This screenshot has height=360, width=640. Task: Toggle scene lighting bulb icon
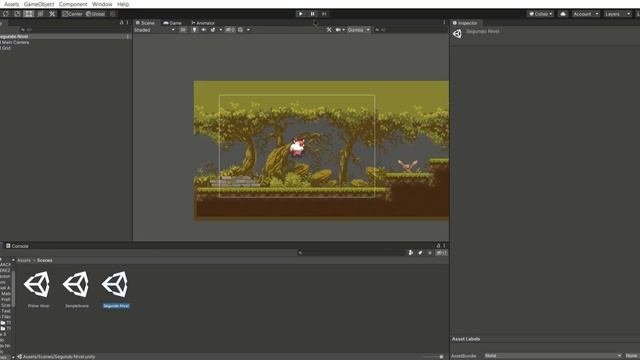click(x=194, y=30)
